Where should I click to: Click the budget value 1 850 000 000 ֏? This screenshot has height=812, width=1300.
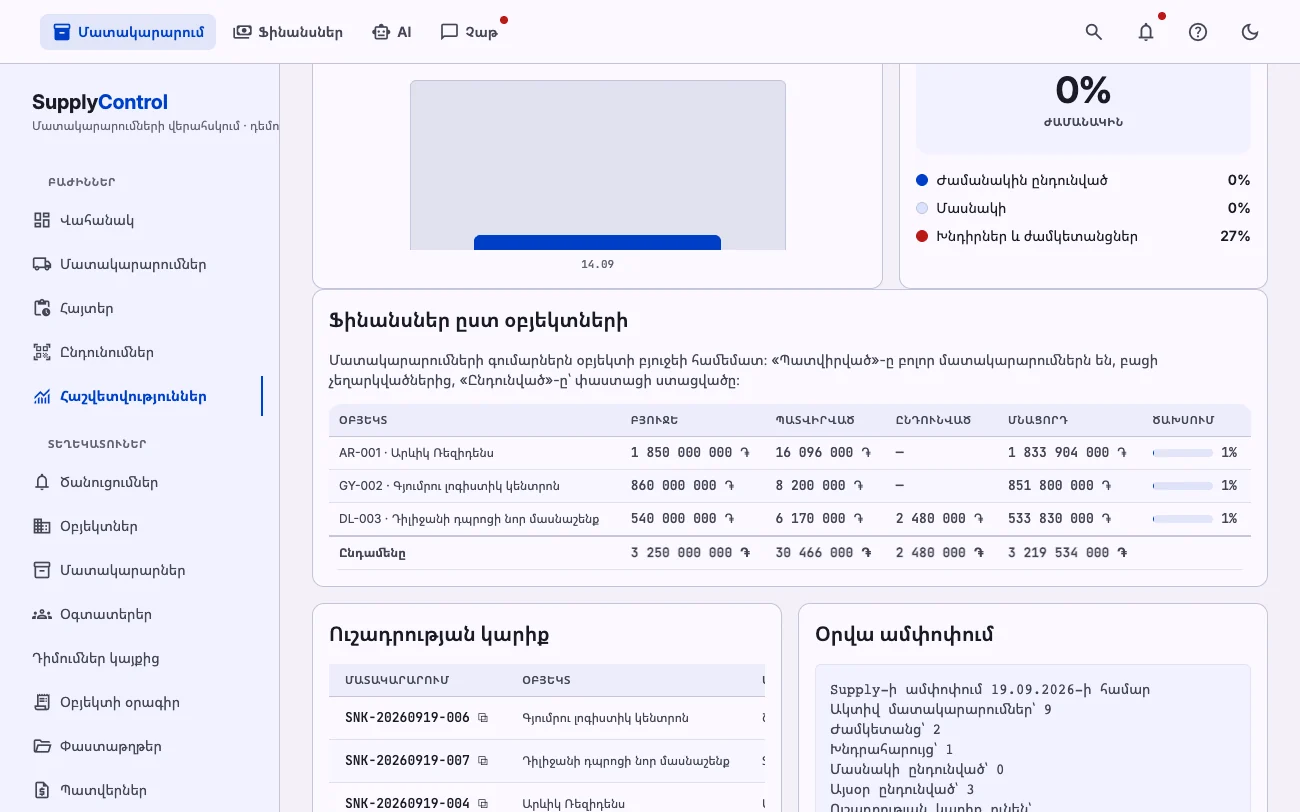click(690, 453)
